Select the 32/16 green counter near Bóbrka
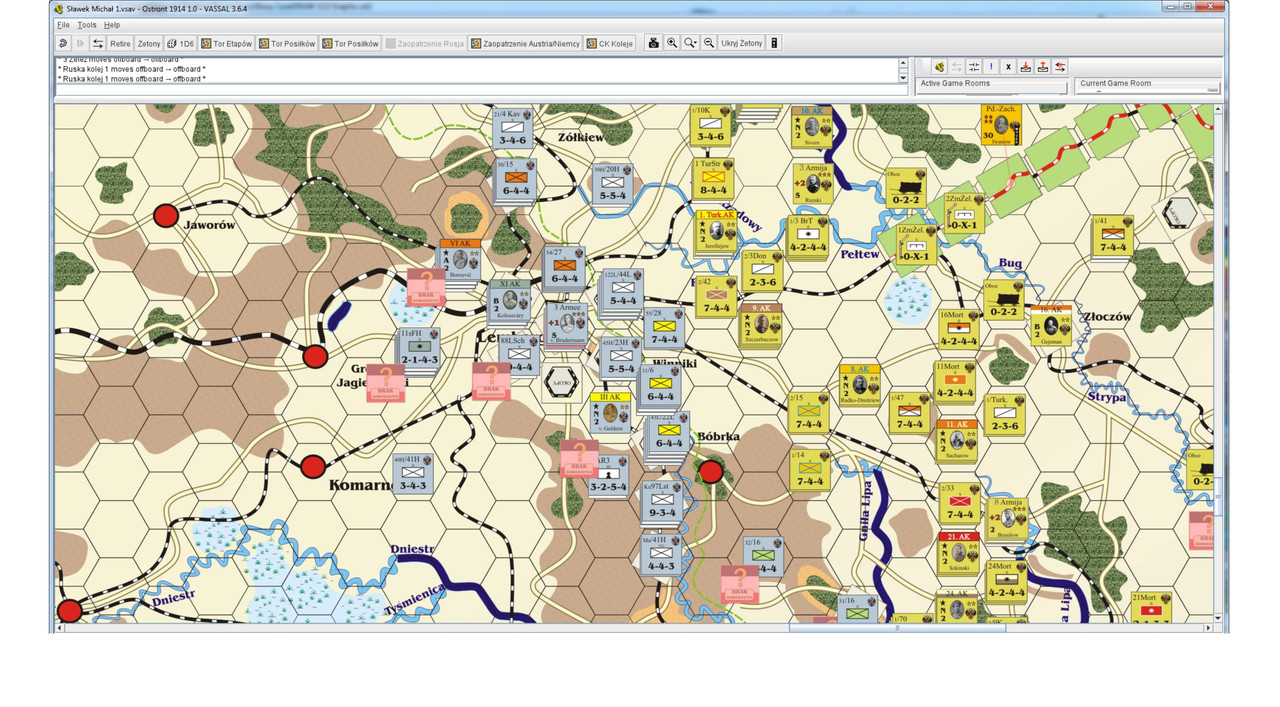This screenshot has width=1280, height=707. click(763, 556)
